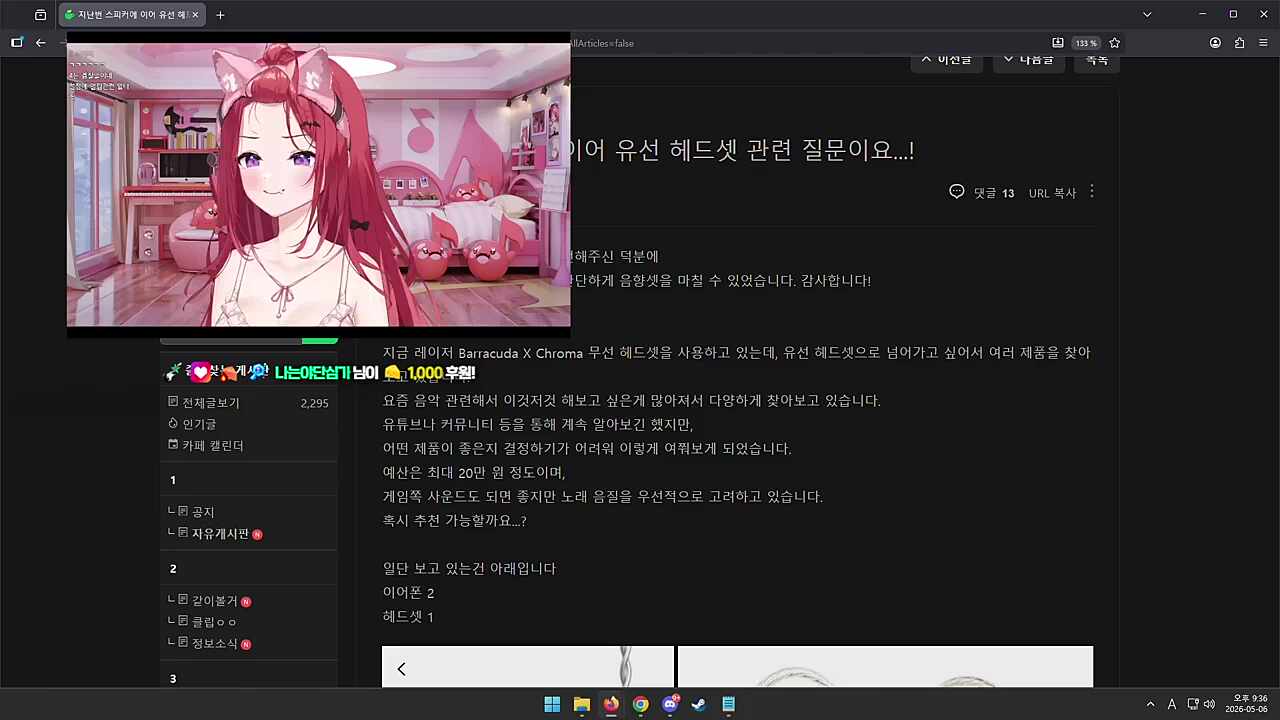This screenshot has height=720, width=1280.
Task: Select the Naver cafe article tab
Action: coord(132,15)
